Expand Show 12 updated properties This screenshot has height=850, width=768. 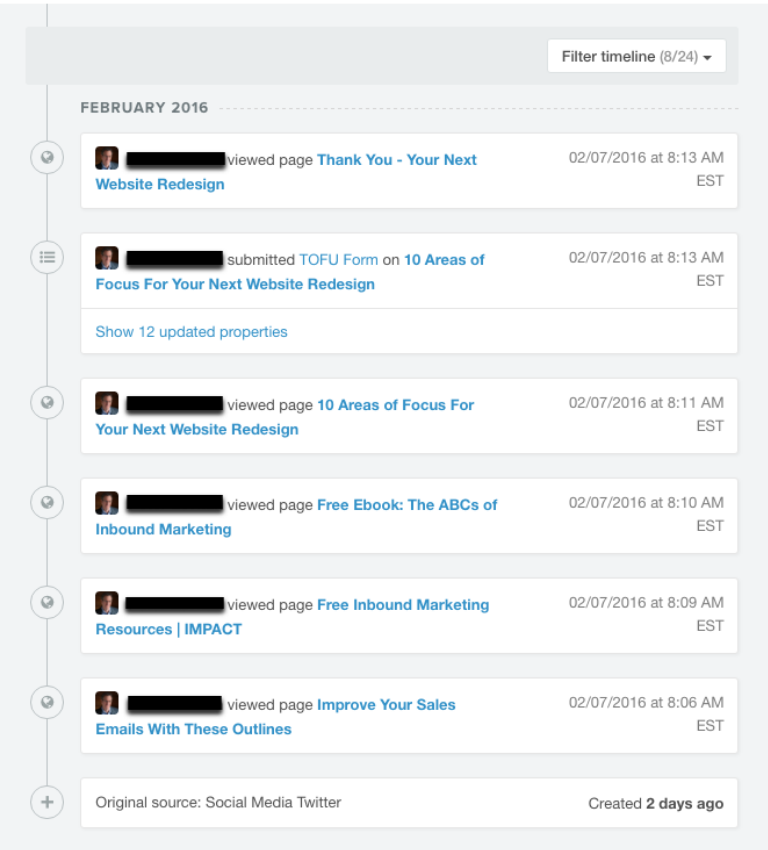pos(191,332)
